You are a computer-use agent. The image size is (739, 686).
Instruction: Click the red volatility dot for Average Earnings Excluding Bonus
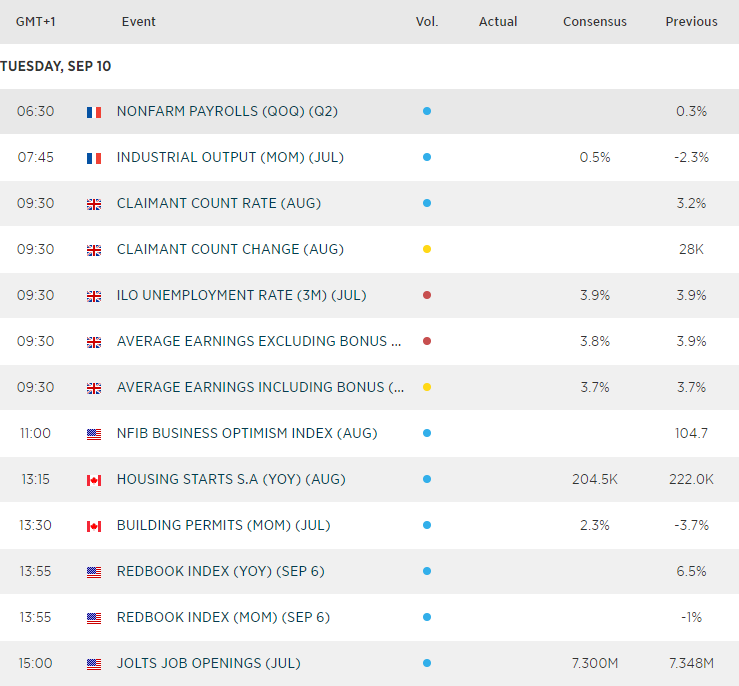(427, 342)
